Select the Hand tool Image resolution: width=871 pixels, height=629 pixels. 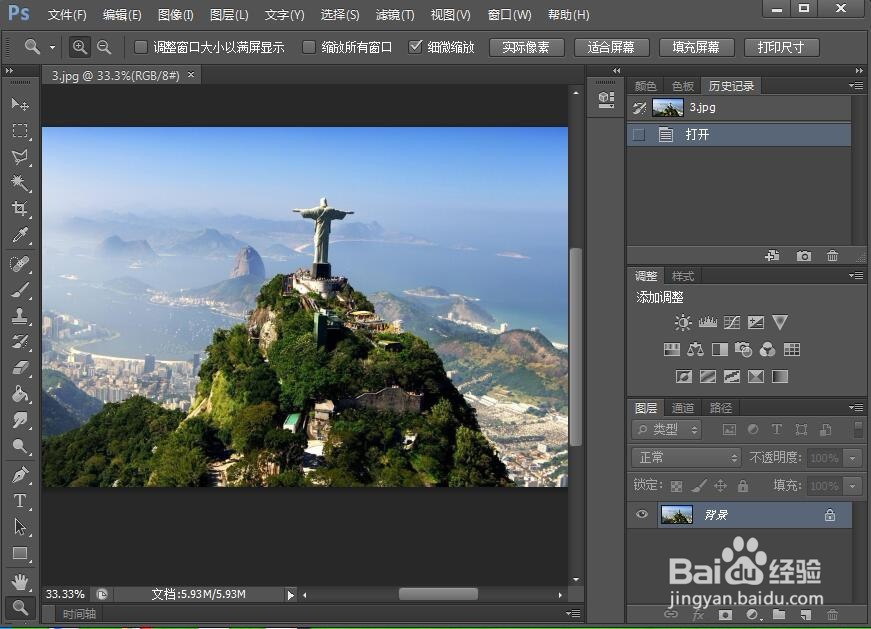[x=20, y=582]
